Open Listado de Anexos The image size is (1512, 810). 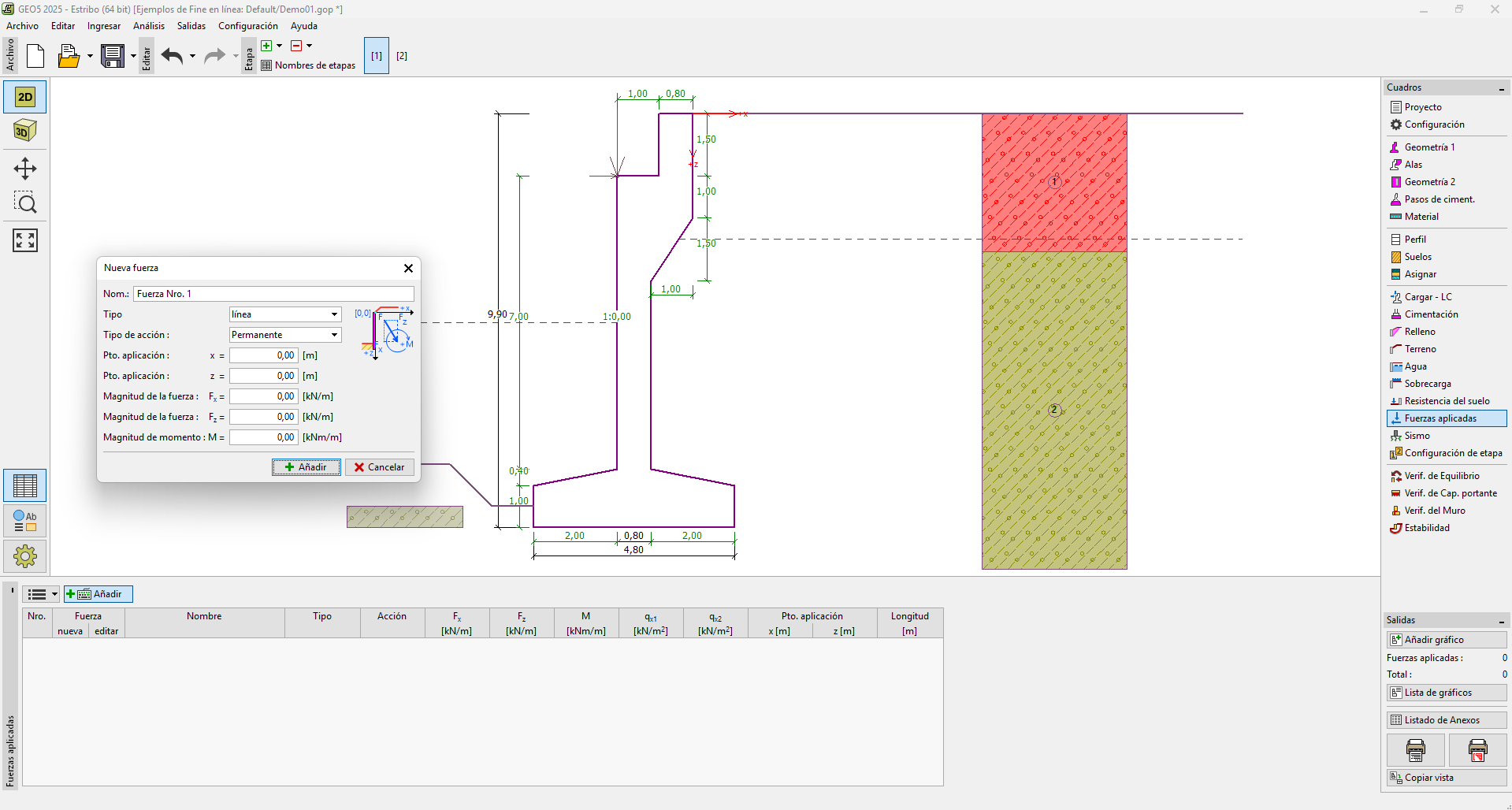[x=1447, y=720]
